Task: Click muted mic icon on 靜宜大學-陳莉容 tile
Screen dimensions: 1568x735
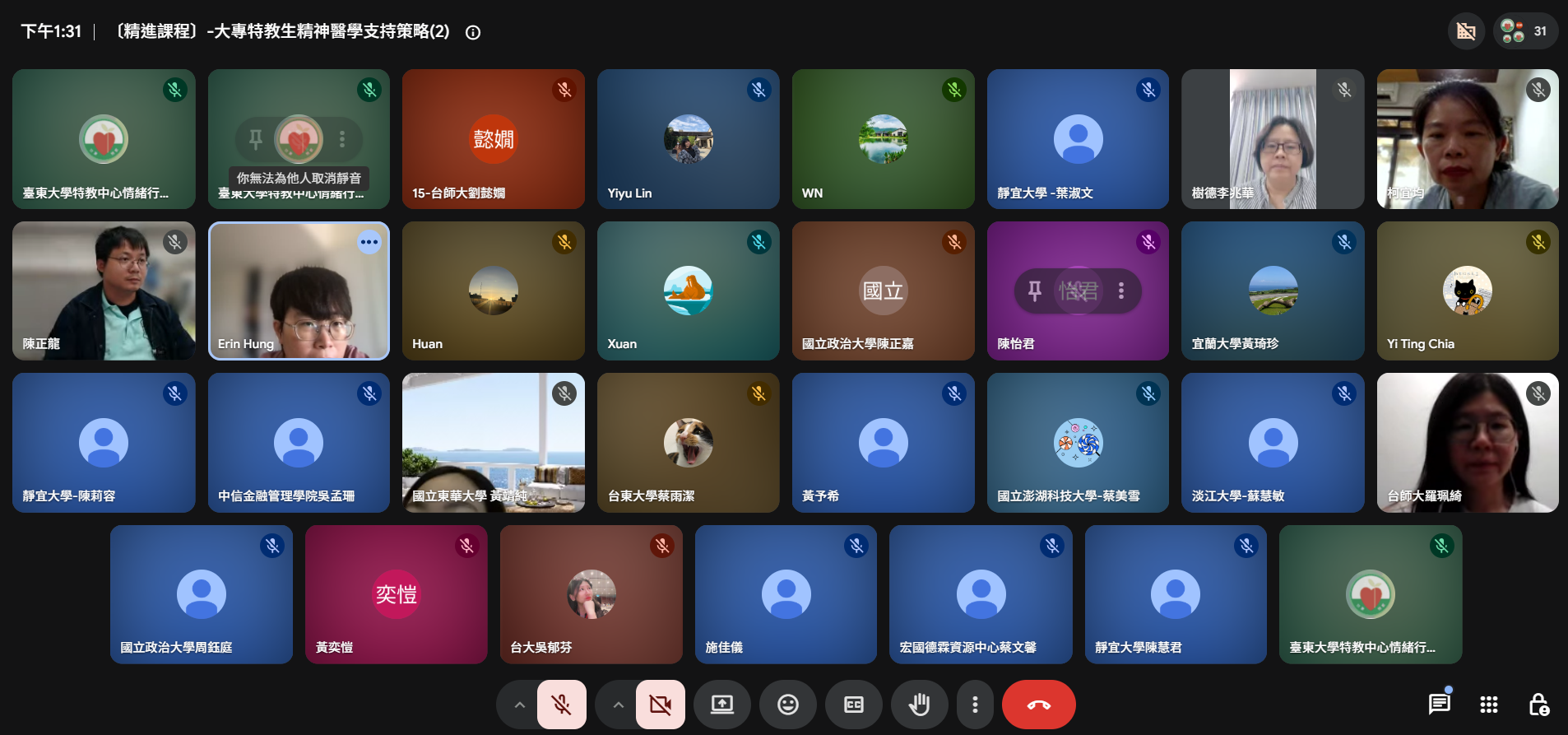Action: 174,393
